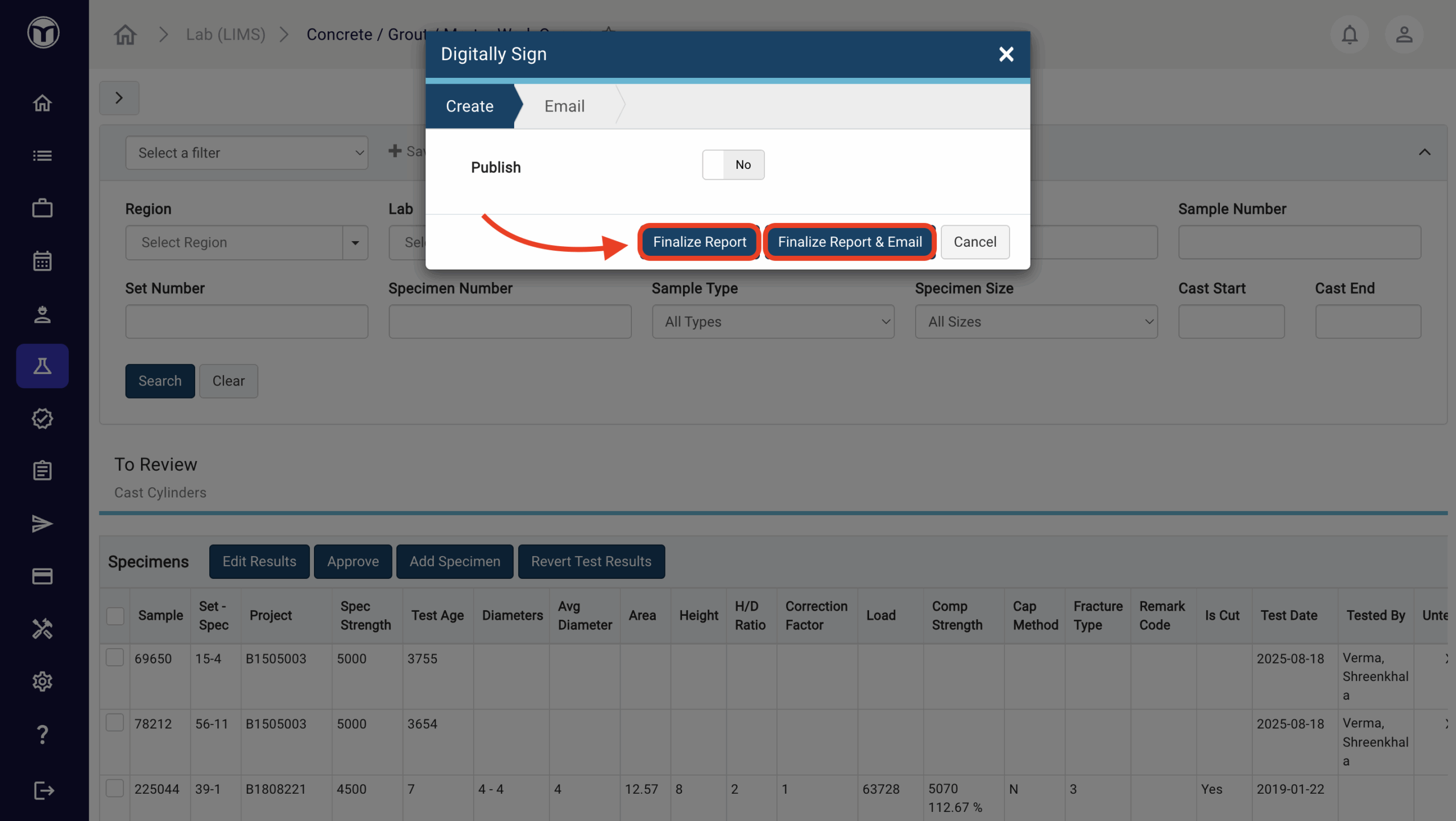This screenshot has width=1456, height=821.
Task: Open the settings gear in sidebar
Action: [42, 681]
